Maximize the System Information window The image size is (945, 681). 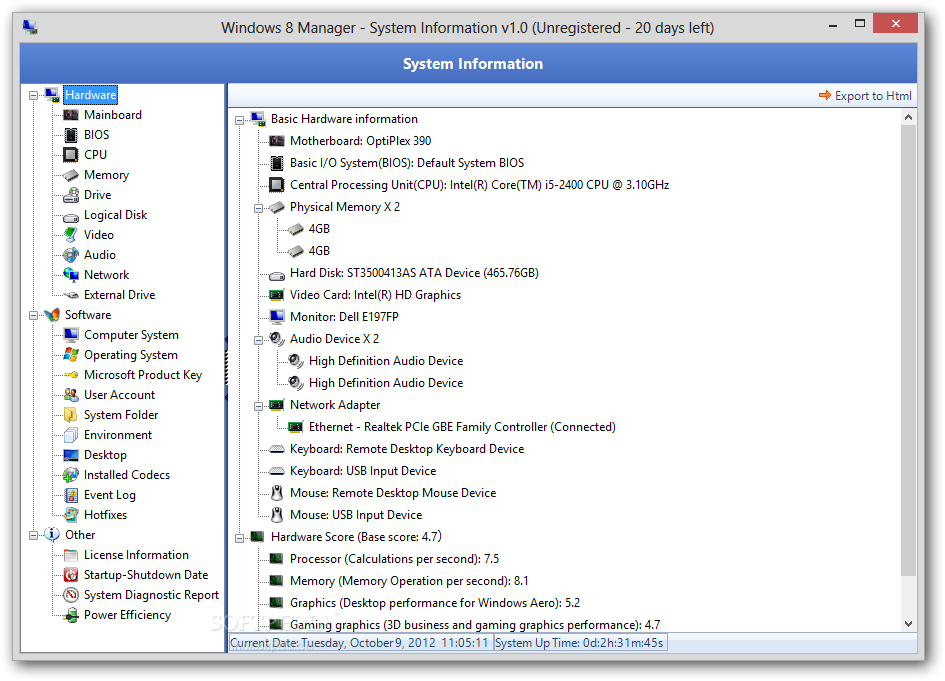click(859, 24)
